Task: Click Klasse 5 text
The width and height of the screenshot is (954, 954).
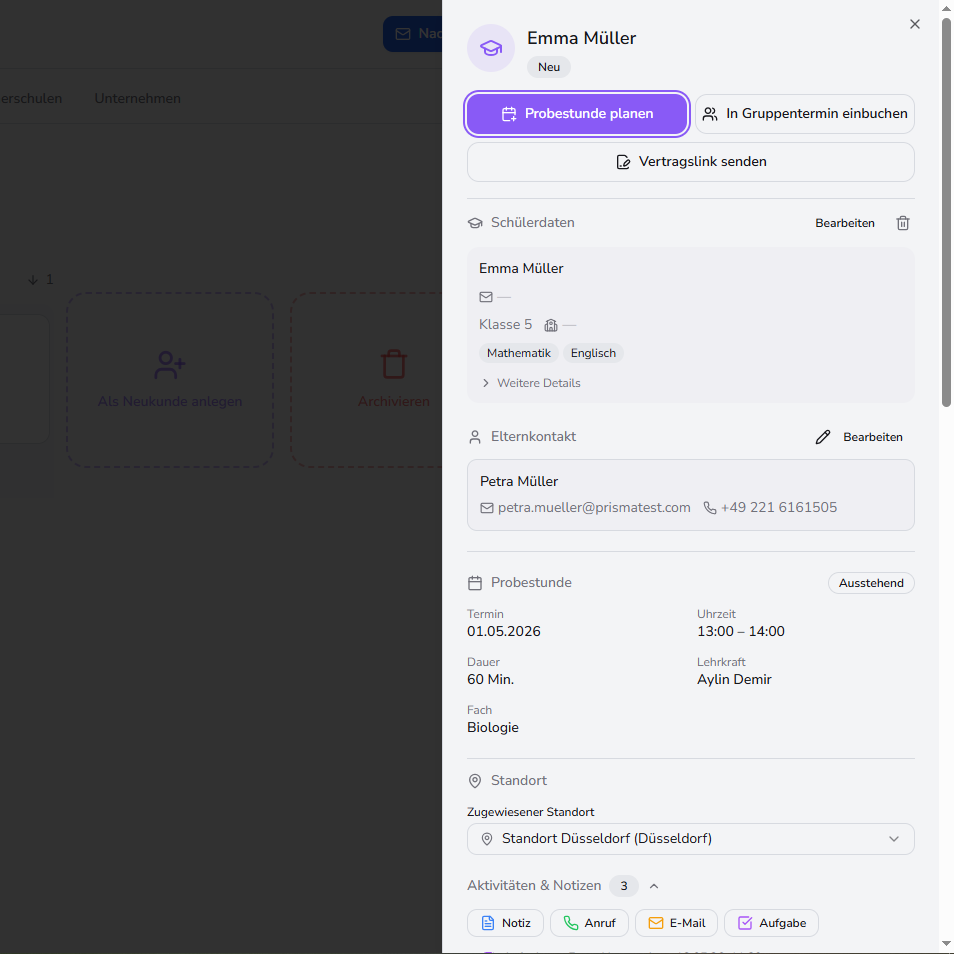Action: [x=505, y=325]
